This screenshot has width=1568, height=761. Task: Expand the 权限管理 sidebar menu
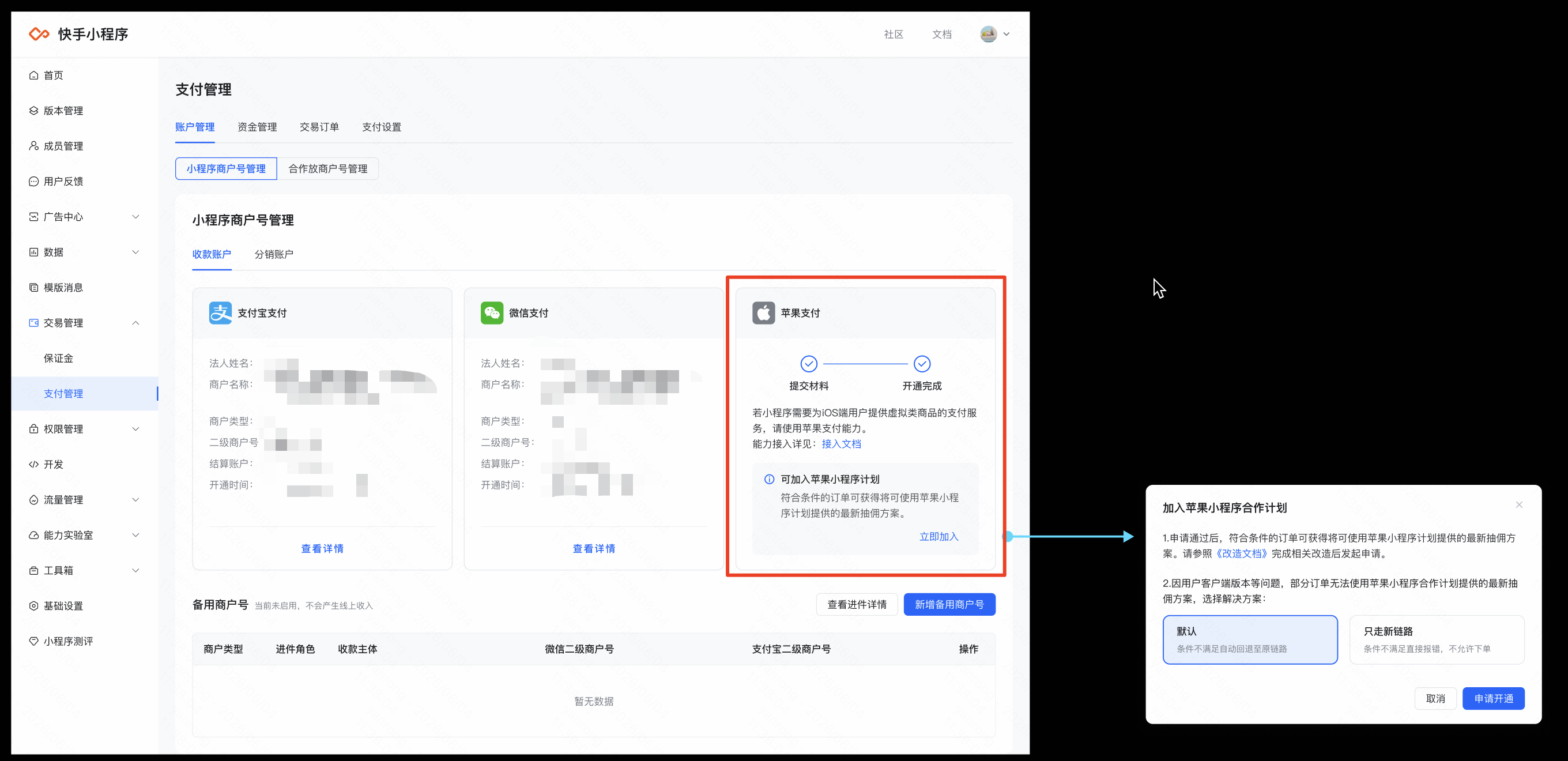pyautogui.click(x=135, y=428)
